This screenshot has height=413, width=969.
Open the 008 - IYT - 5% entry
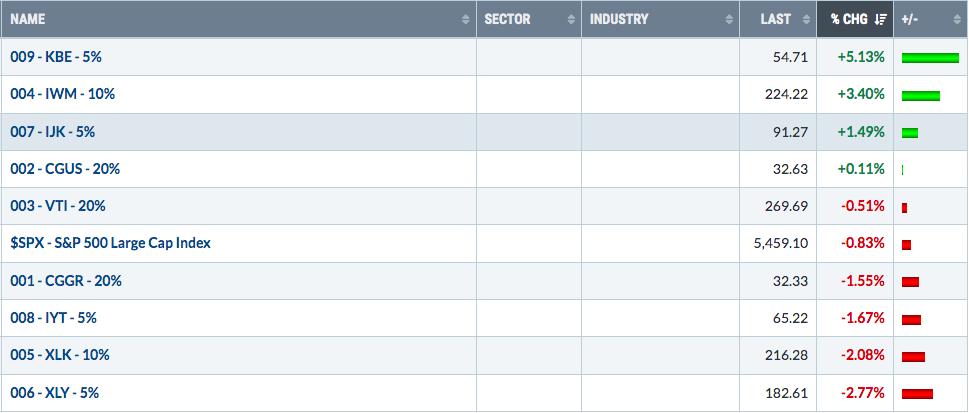click(x=53, y=318)
